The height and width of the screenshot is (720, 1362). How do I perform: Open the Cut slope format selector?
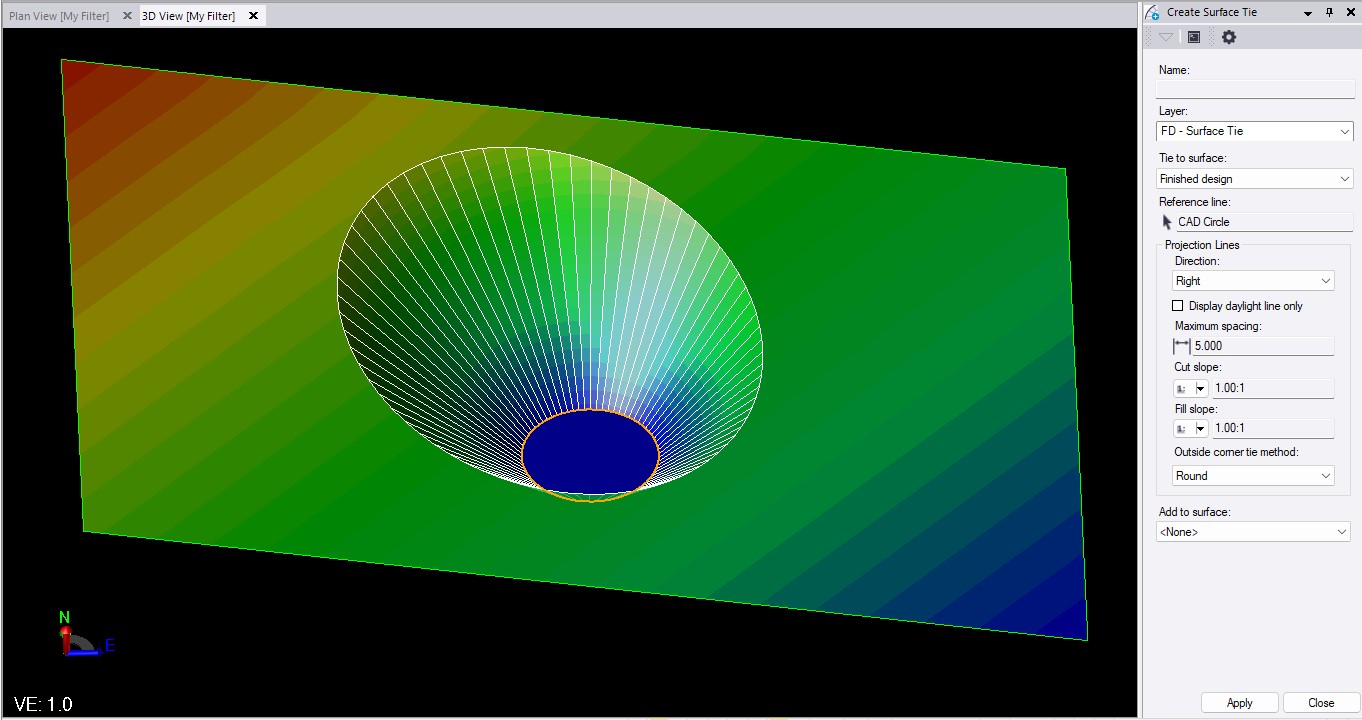(x=1191, y=388)
